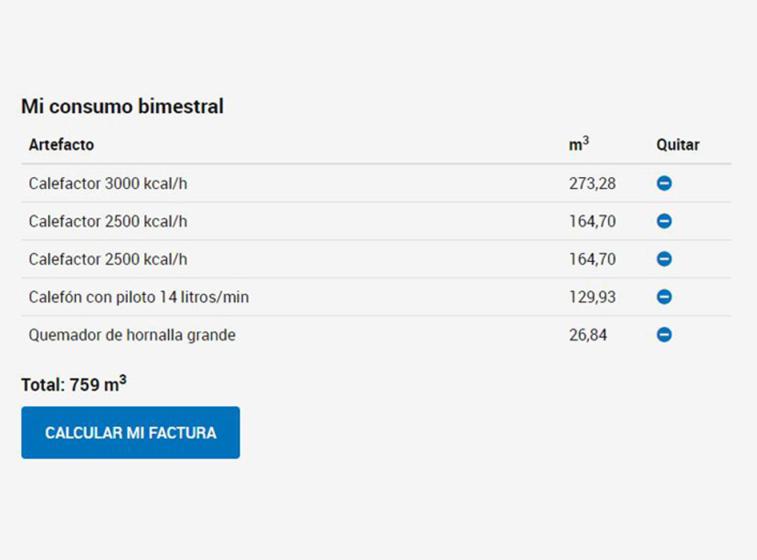Remove the second Calefactor 2500 kcal/h entry
Viewport: 757px width, 560px height.
pyautogui.click(x=664, y=259)
